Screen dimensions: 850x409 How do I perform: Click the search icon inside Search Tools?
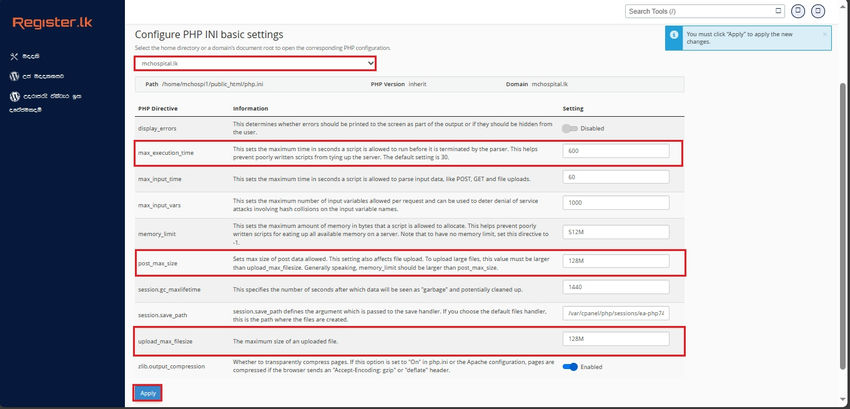(x=778, y=11)
